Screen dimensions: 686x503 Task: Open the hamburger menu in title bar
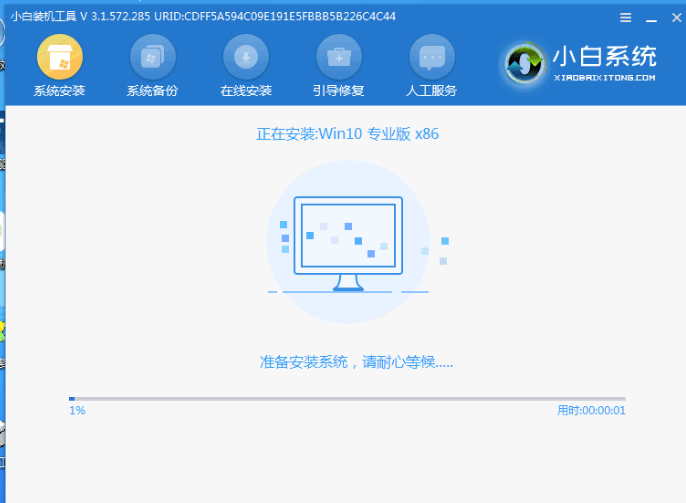(x=626, y=18)
